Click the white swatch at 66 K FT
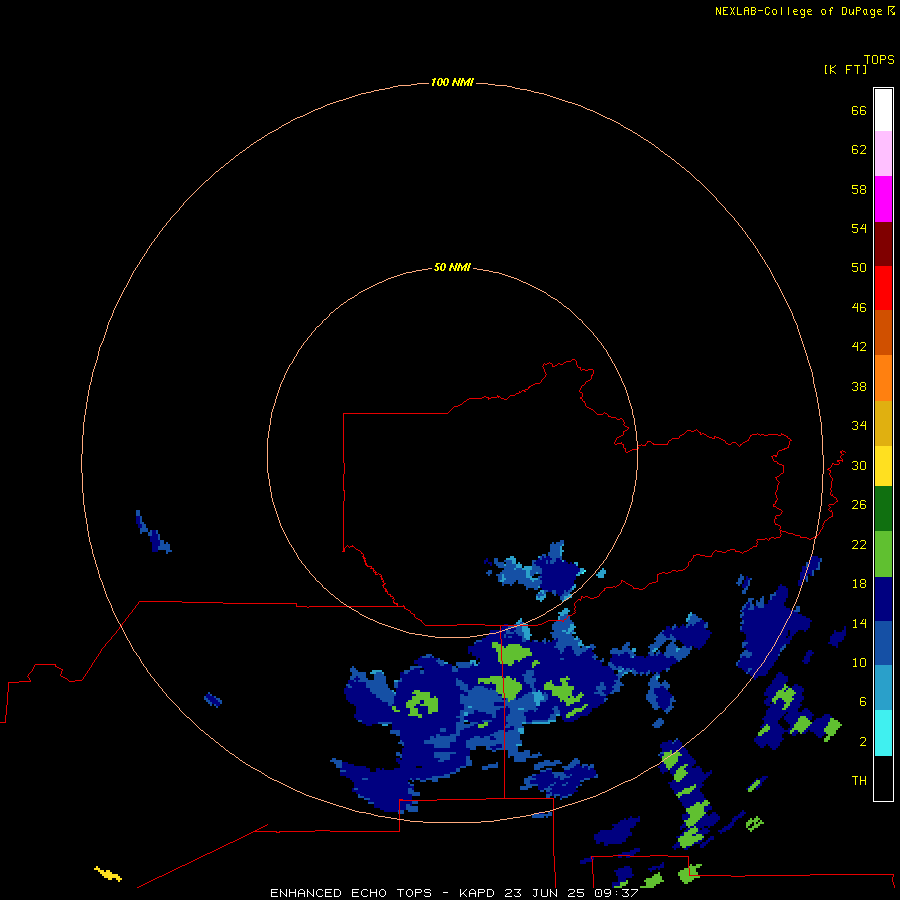 click(x=883, y=110)
